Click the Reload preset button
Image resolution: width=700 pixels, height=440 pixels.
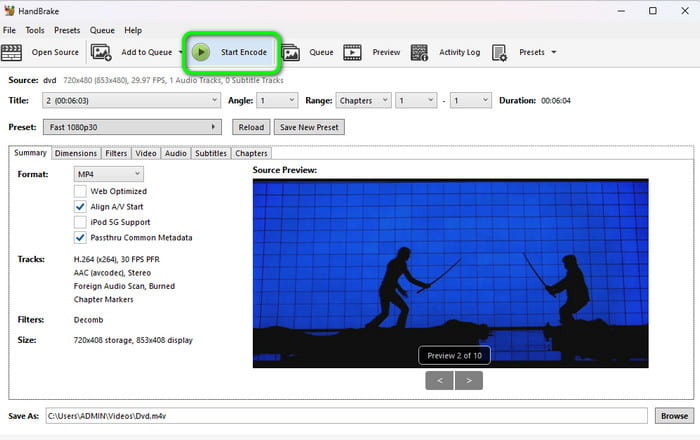click(251, 127)
